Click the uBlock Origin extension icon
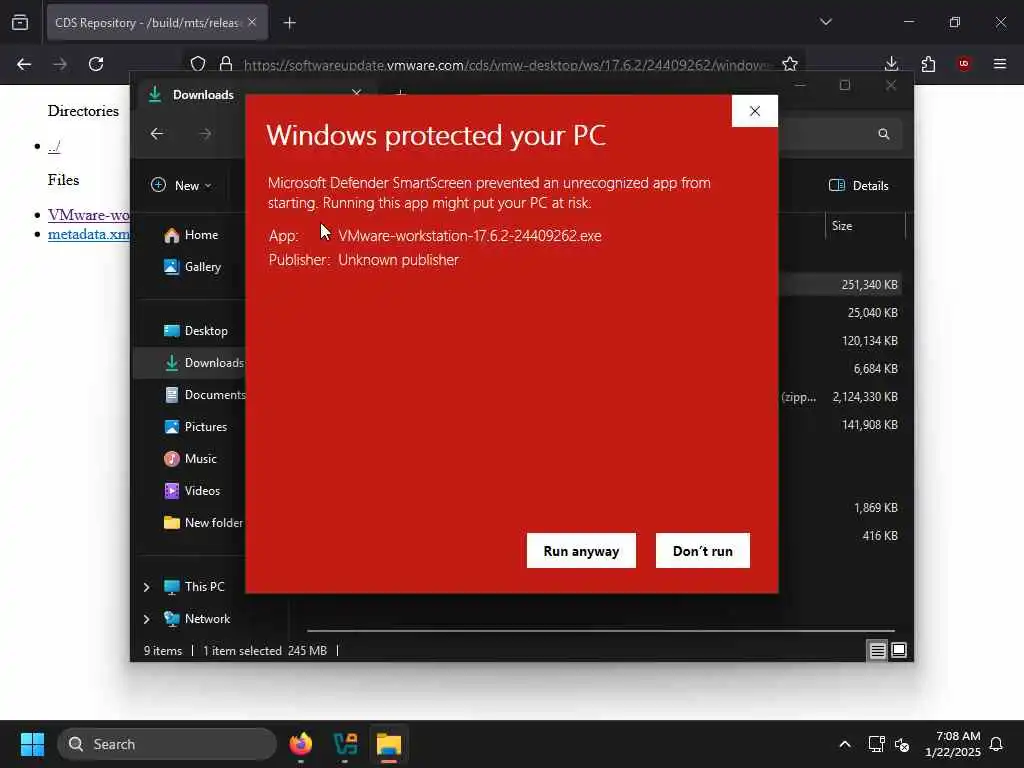 click(x=964, y=64)
